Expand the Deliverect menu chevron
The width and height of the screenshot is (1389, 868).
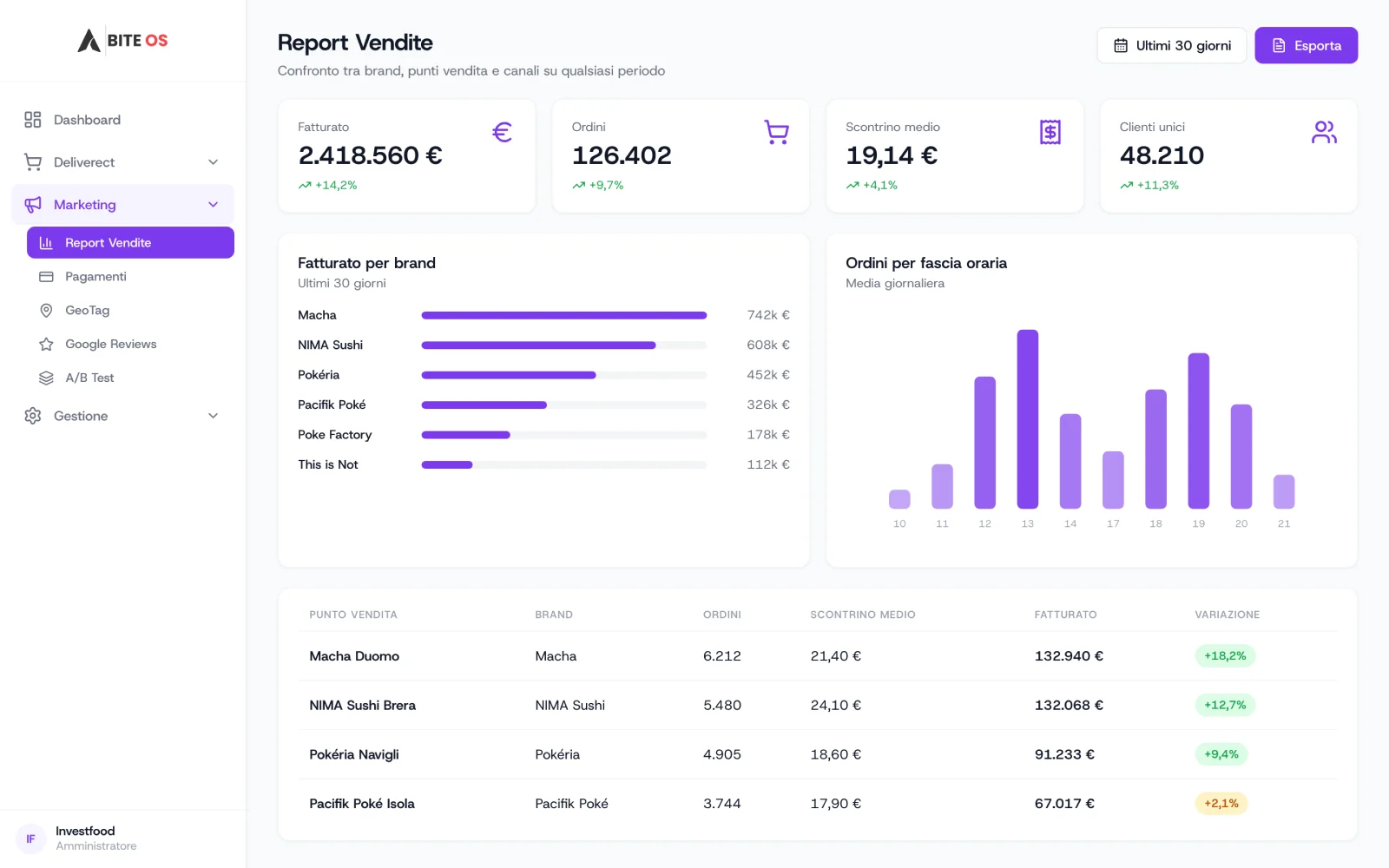[214, 162]
